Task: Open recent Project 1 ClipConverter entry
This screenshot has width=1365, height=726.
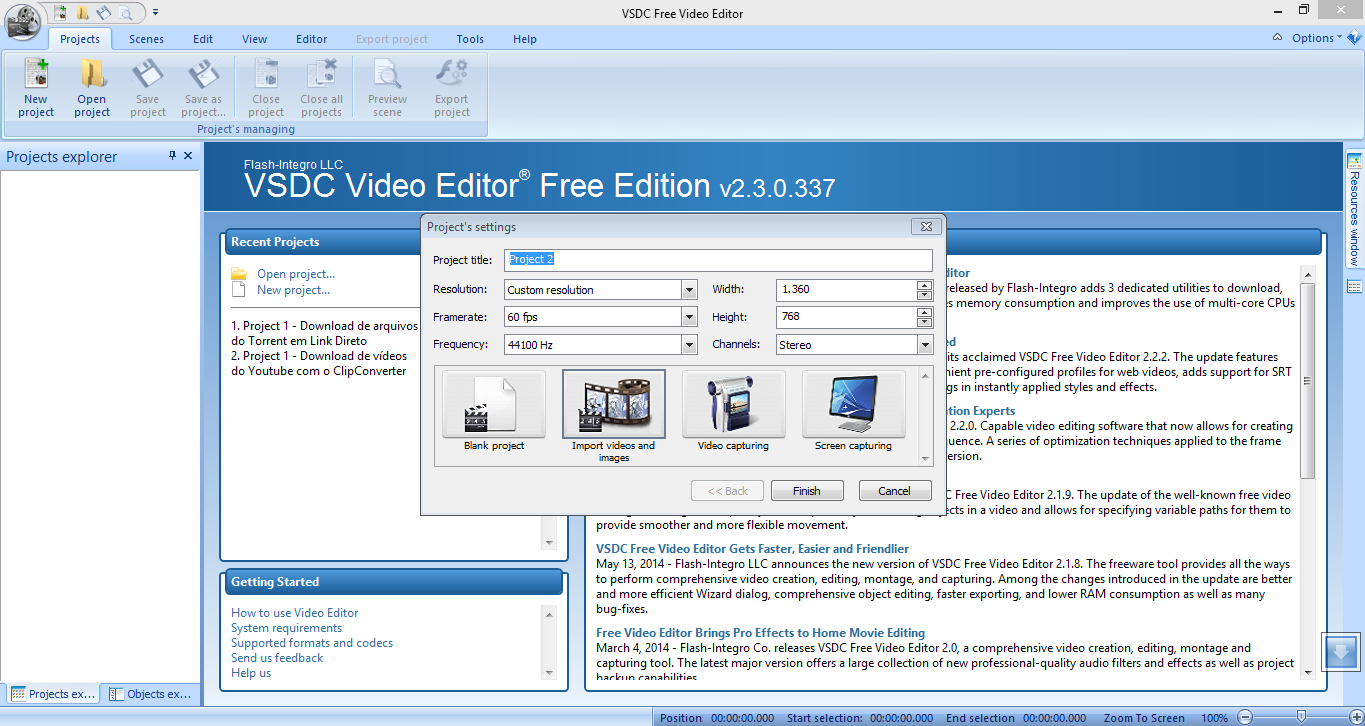Action: click(319, 363)
